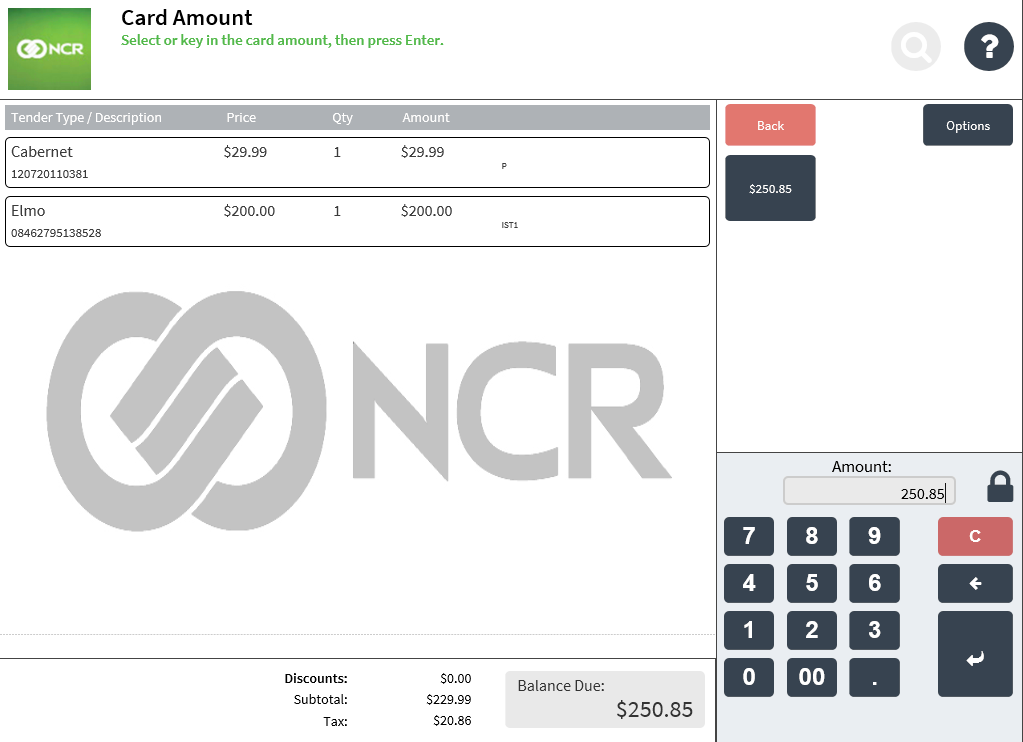This screenshot has height=742, width=1023.
Task: Open the Options button
Action: tap(968, 125)
